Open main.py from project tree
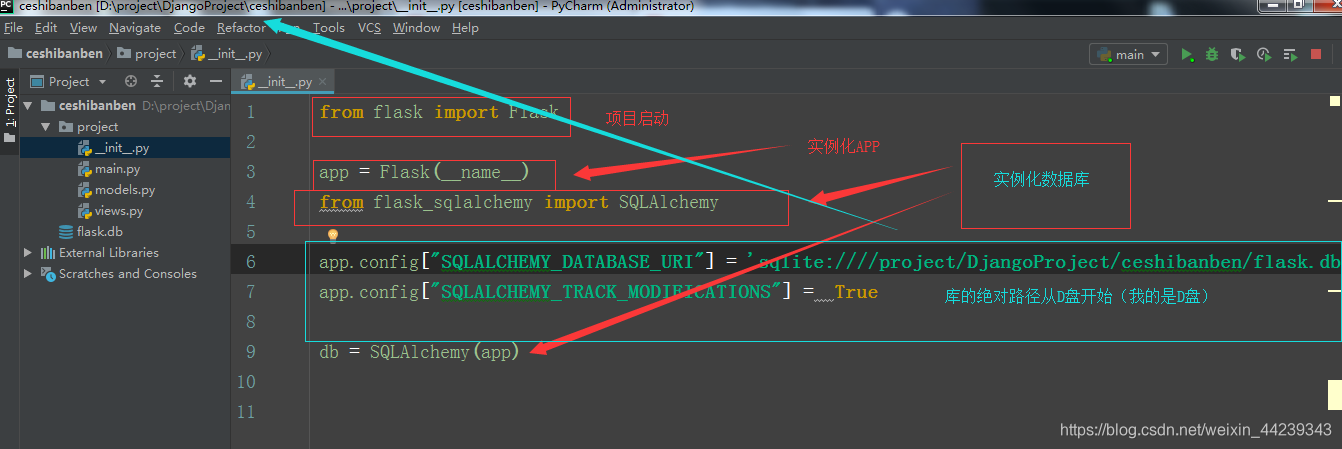 click(115, 169)
